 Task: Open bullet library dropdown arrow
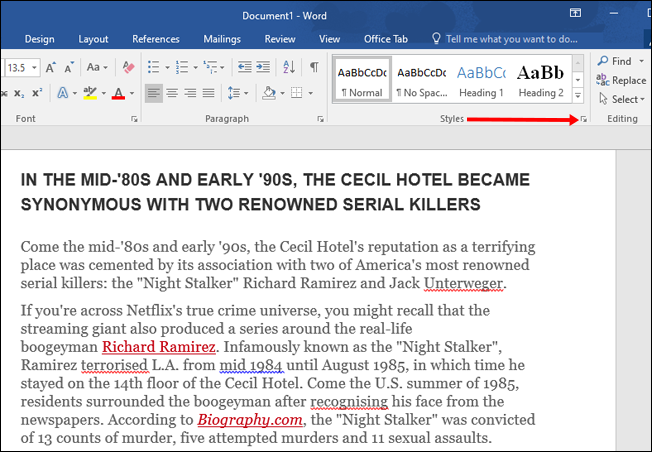pyautogui.click(x=167, y=67)
